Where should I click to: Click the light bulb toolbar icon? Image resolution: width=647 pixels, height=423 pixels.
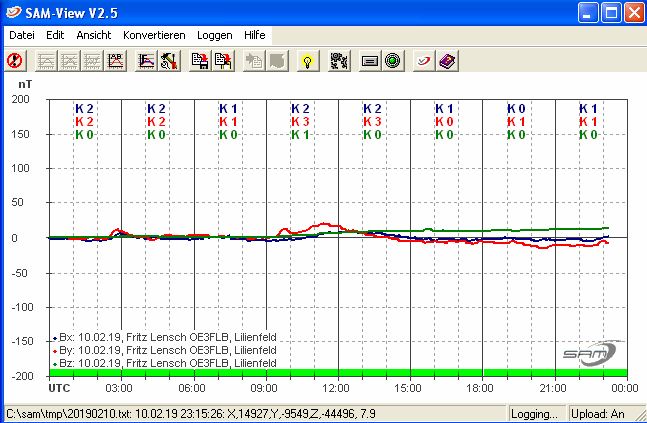(x=308, y=60)
